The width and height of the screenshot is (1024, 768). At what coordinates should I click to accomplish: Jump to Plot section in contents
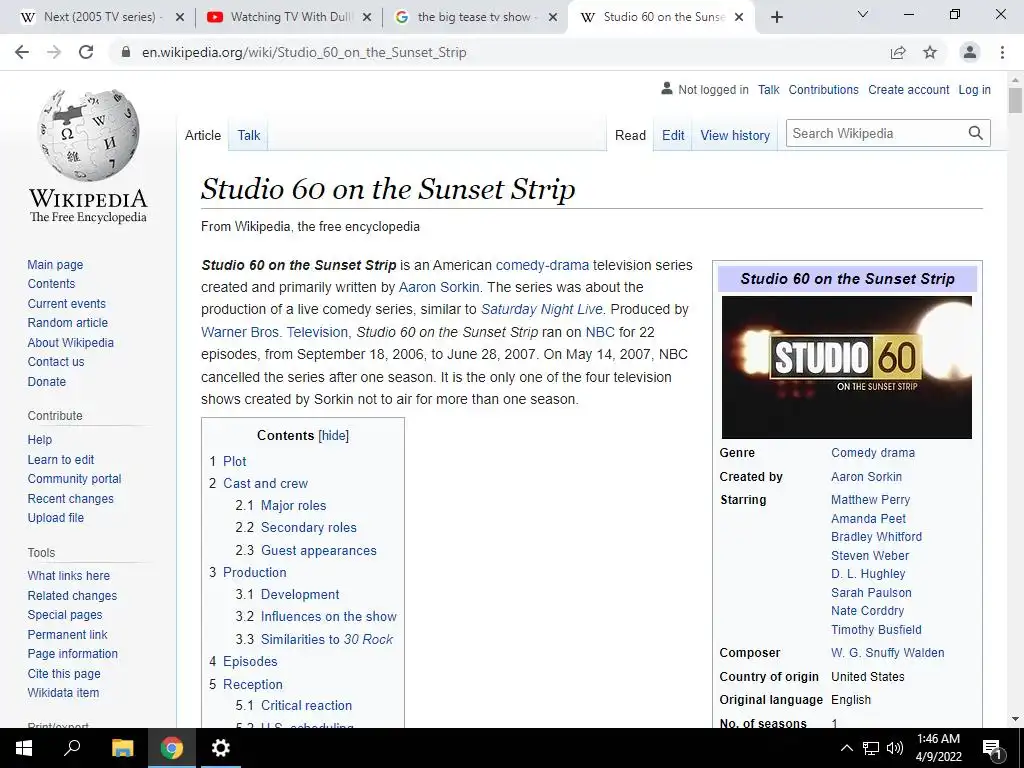[x=234, y=461]
